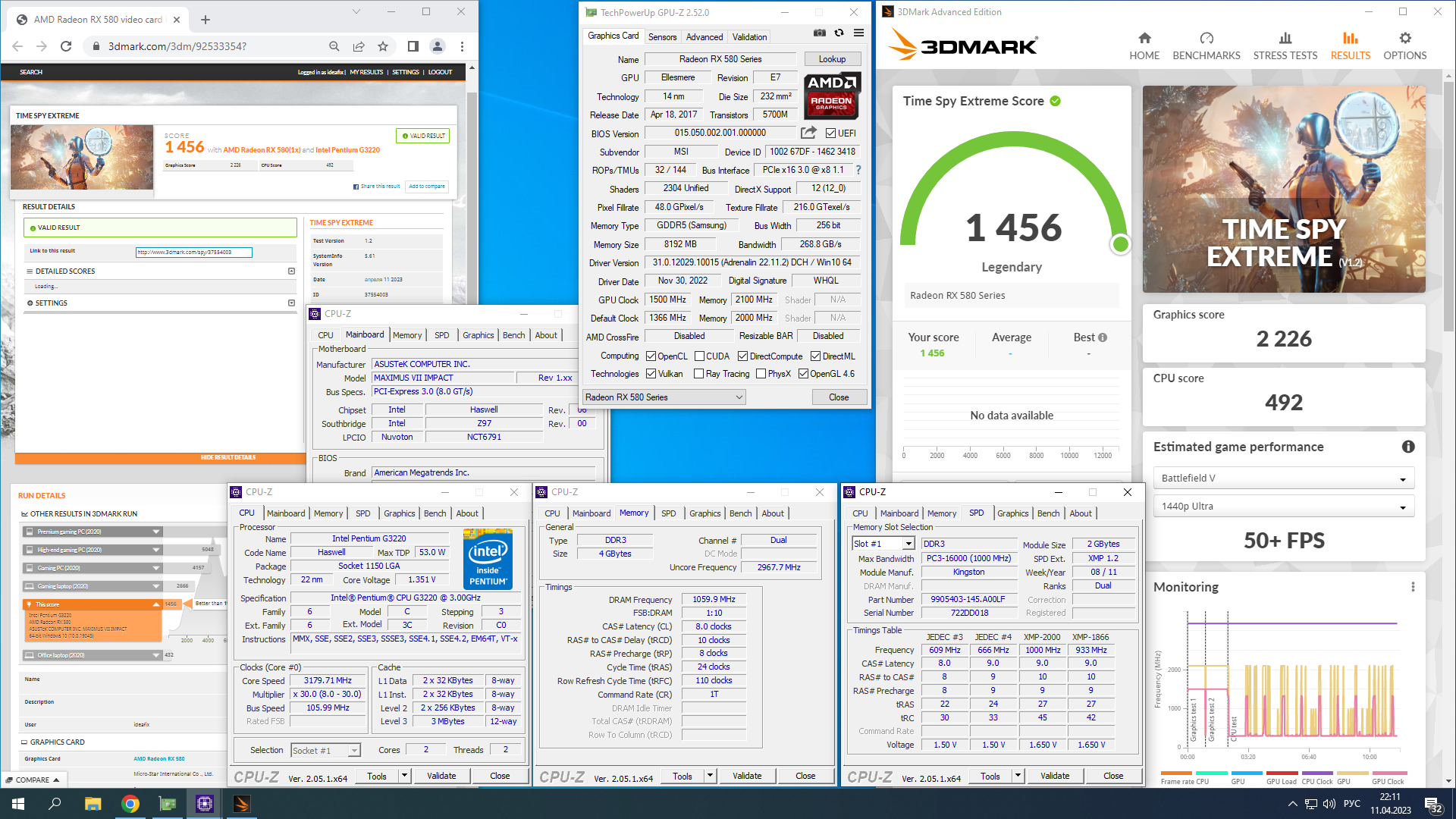Click Close button in GPU-Z
The height and width of the screenshot is (819, 1456).
[839, 397]
